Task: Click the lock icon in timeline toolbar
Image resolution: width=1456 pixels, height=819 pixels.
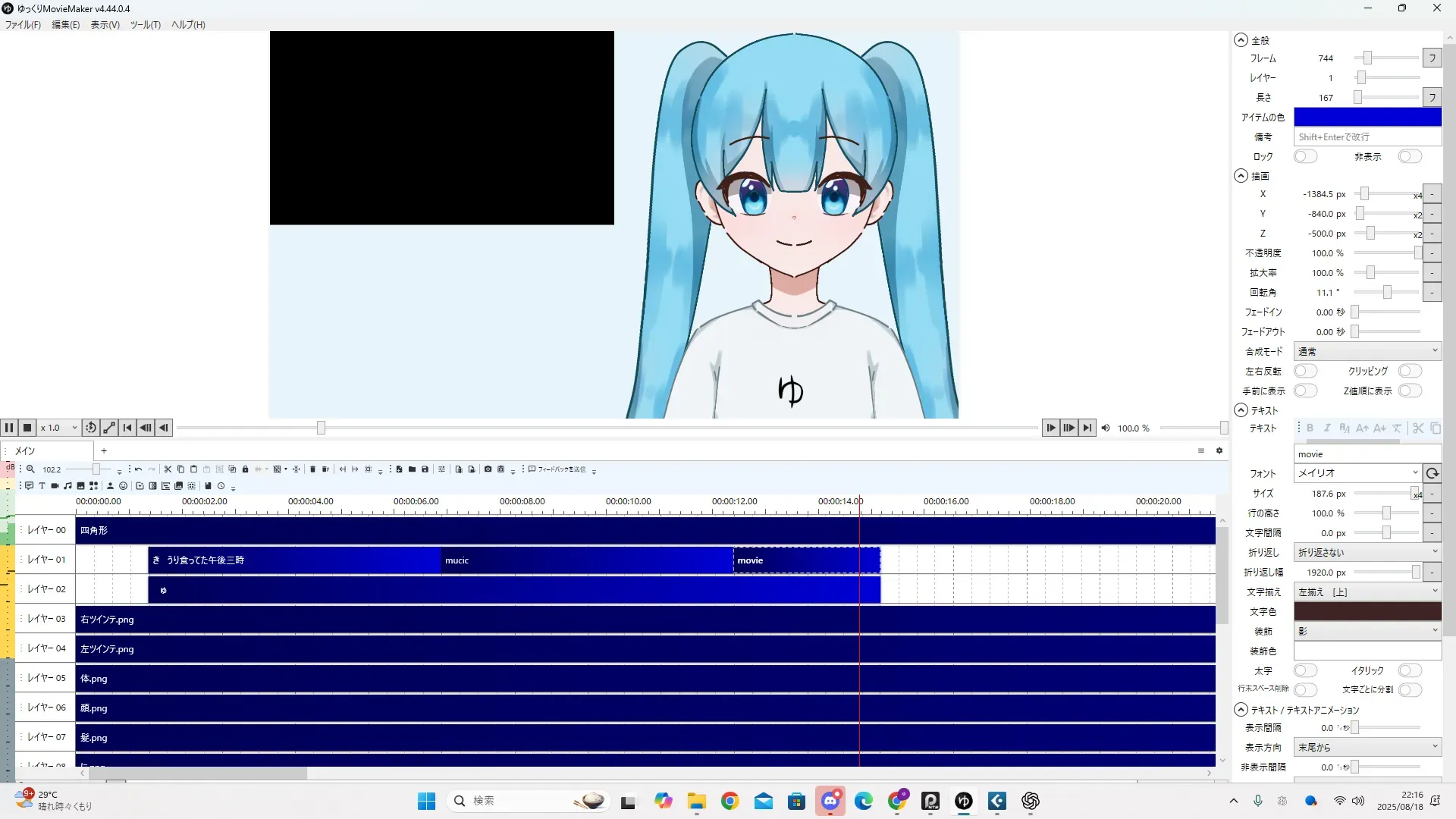Action: (x=245, y=469)
